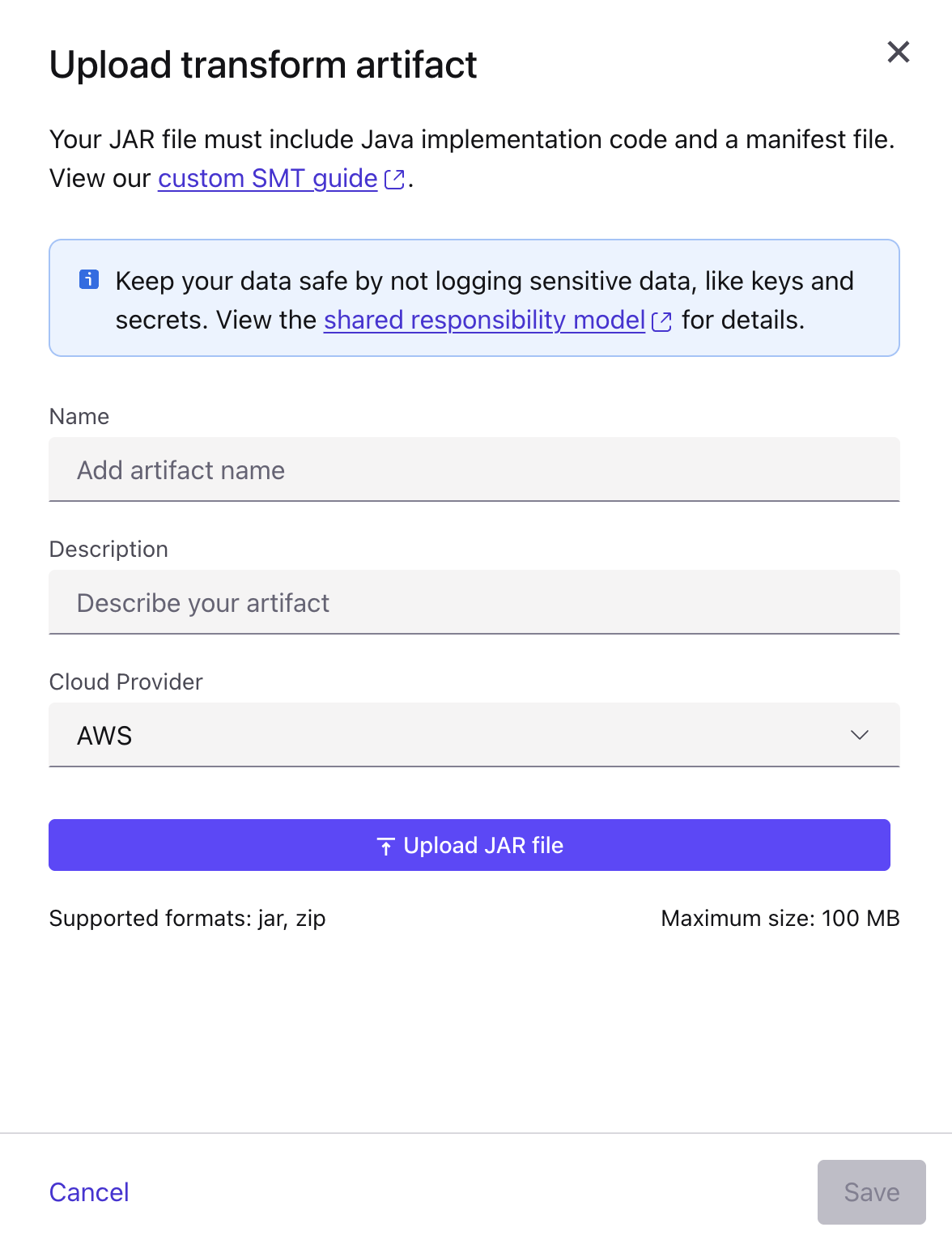This screenshot has height=1240, width=952.
Task: Click the Name field label
Action: point(79,416)
